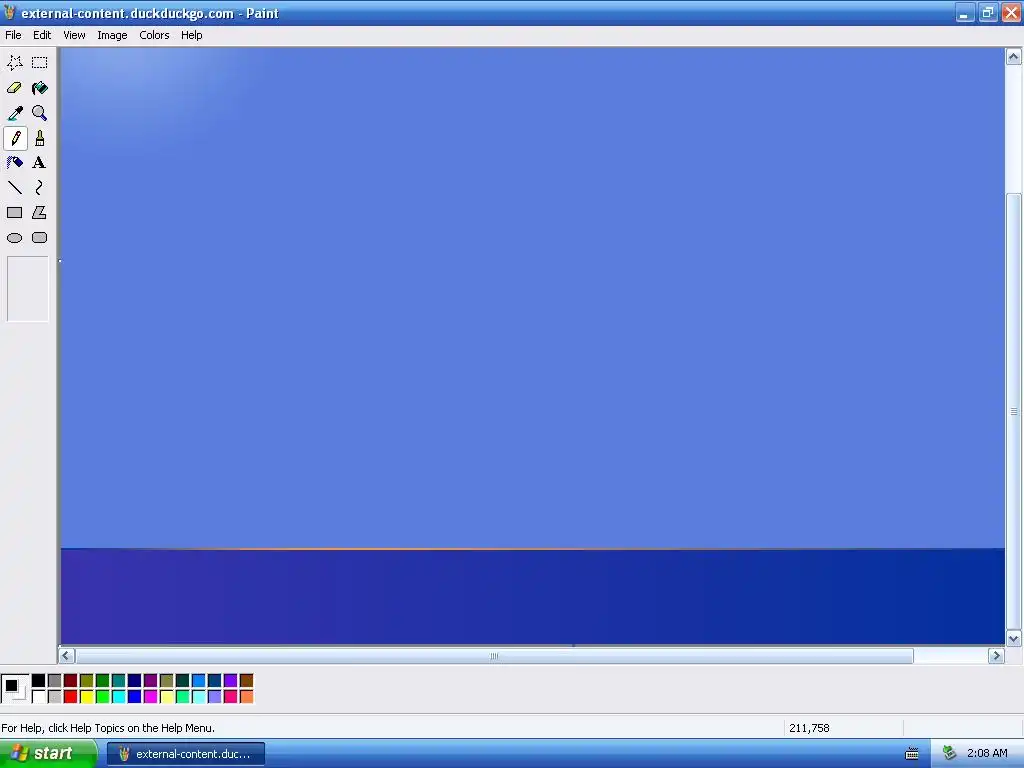The height and width of the screenshot is (768, 1024).
Task: Open the Help menu
Action: (191, 35)
